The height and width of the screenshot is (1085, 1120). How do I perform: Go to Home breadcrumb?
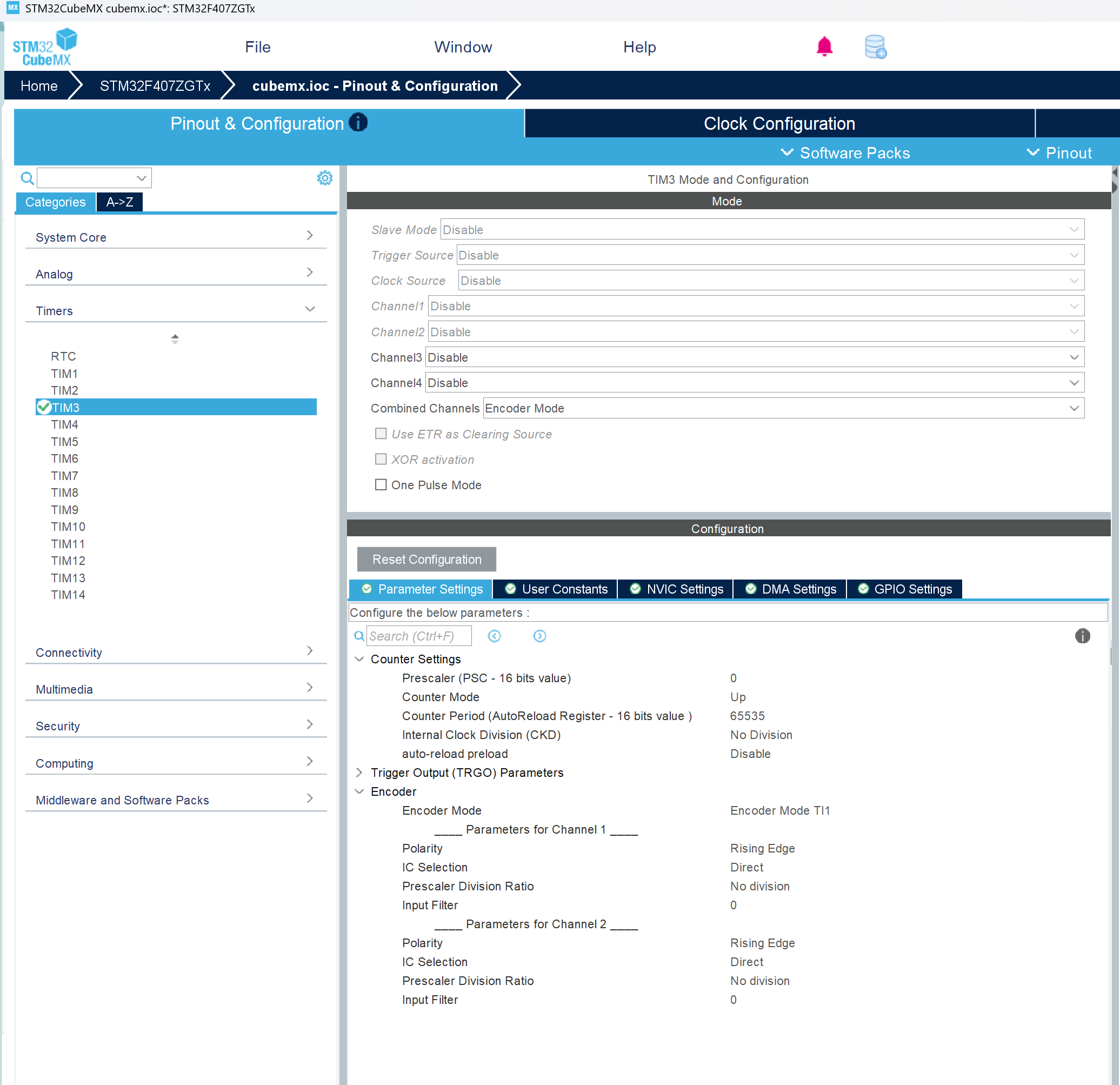(39, 86)
